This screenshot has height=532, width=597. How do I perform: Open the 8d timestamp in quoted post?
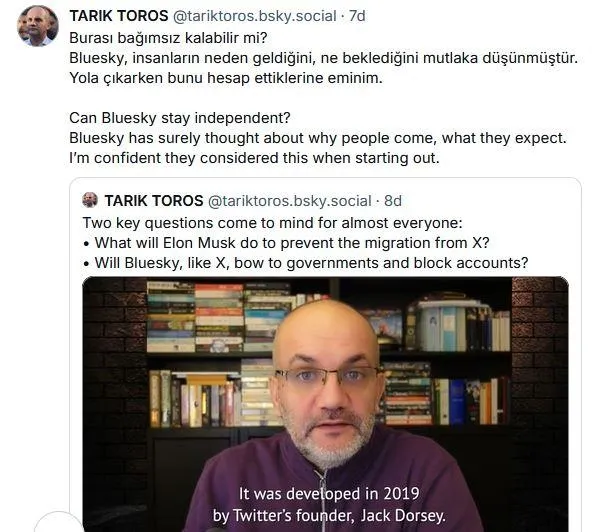click(x=393, y=201)
